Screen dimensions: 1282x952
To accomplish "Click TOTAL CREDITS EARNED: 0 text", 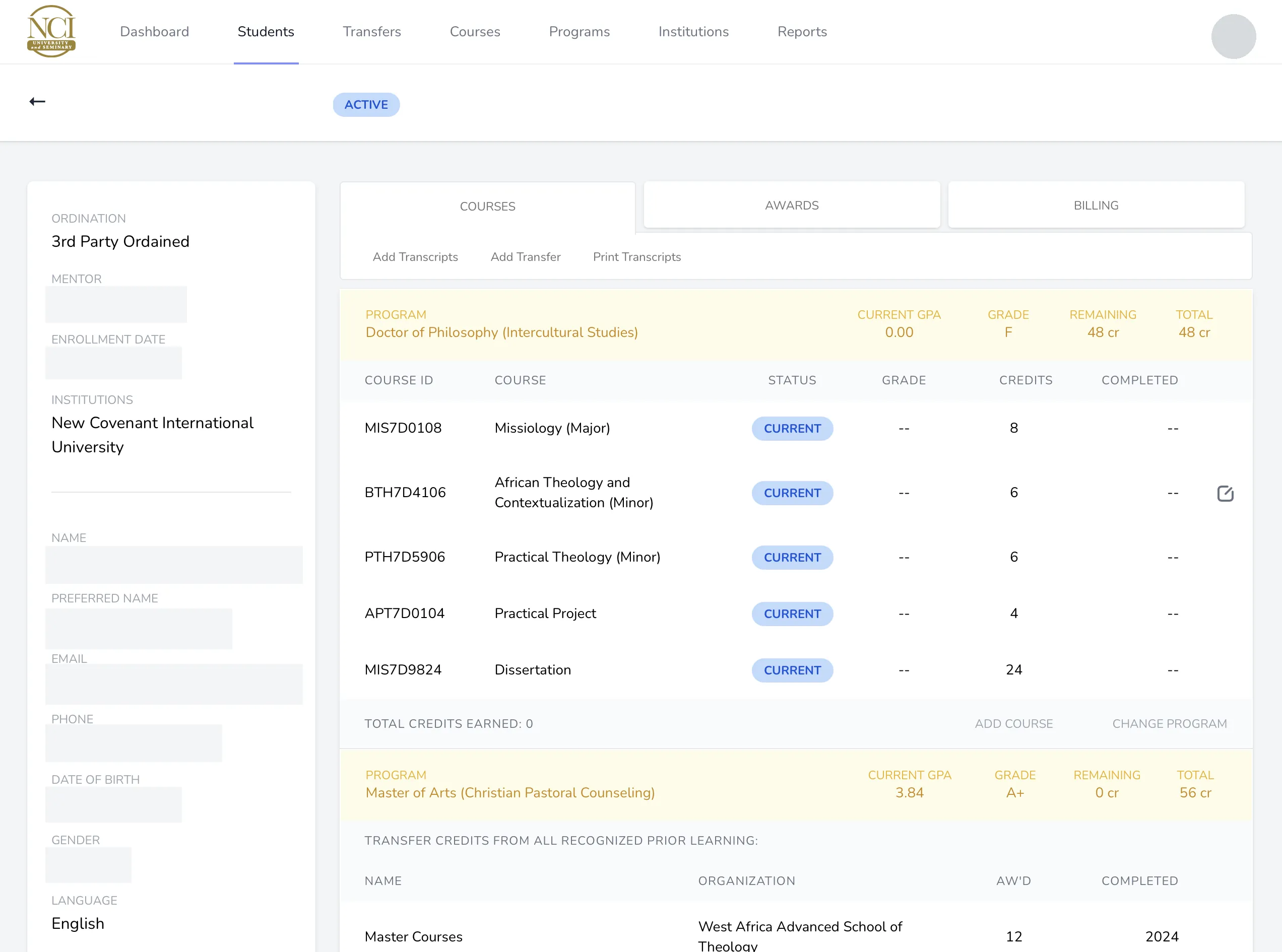I will 448,724.
